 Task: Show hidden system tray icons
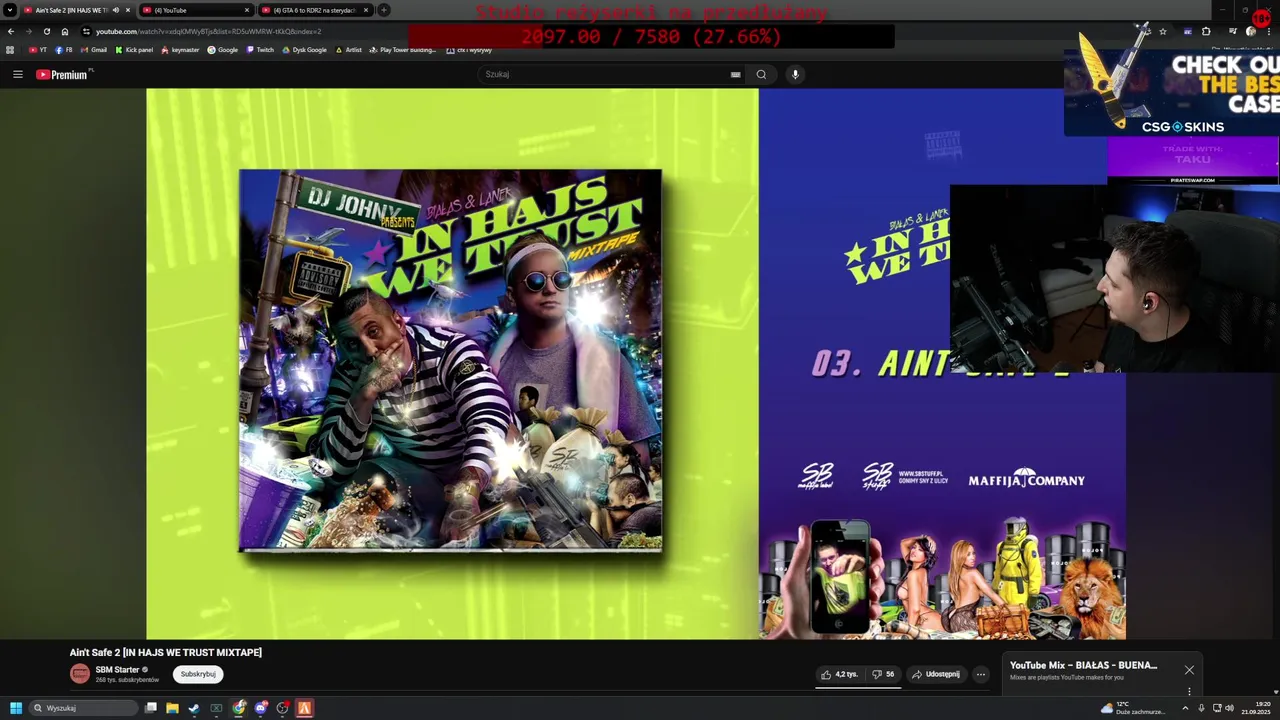pyautogui.click(x=1186, y=708)
